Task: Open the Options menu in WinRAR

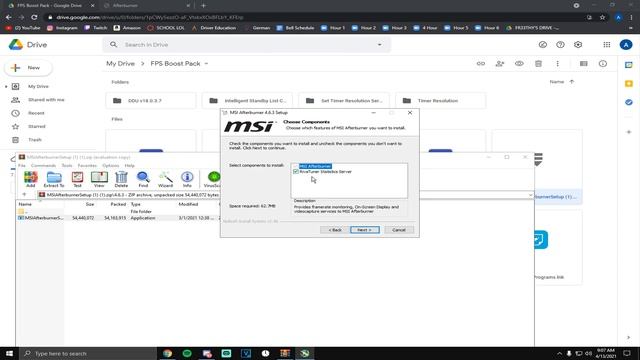Action: [111, 165]
